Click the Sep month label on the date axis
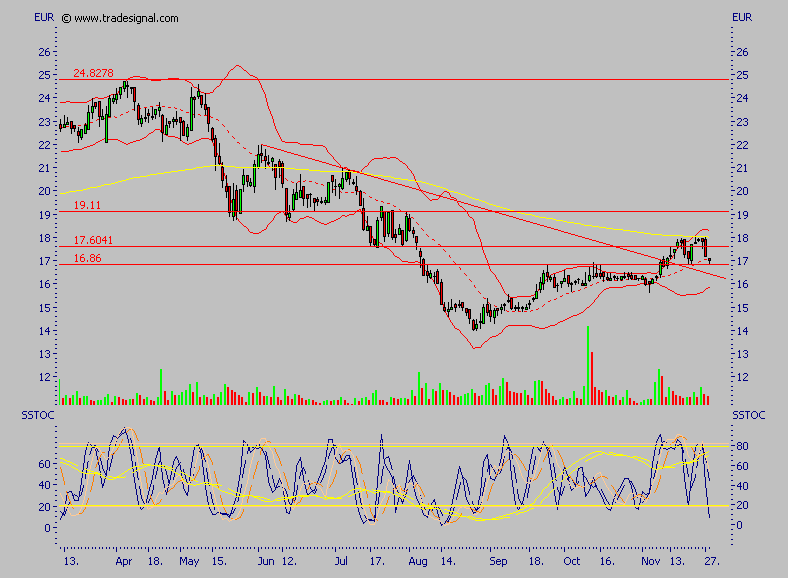The width and height of the screenshot is (788, 578). coord(498,561)
